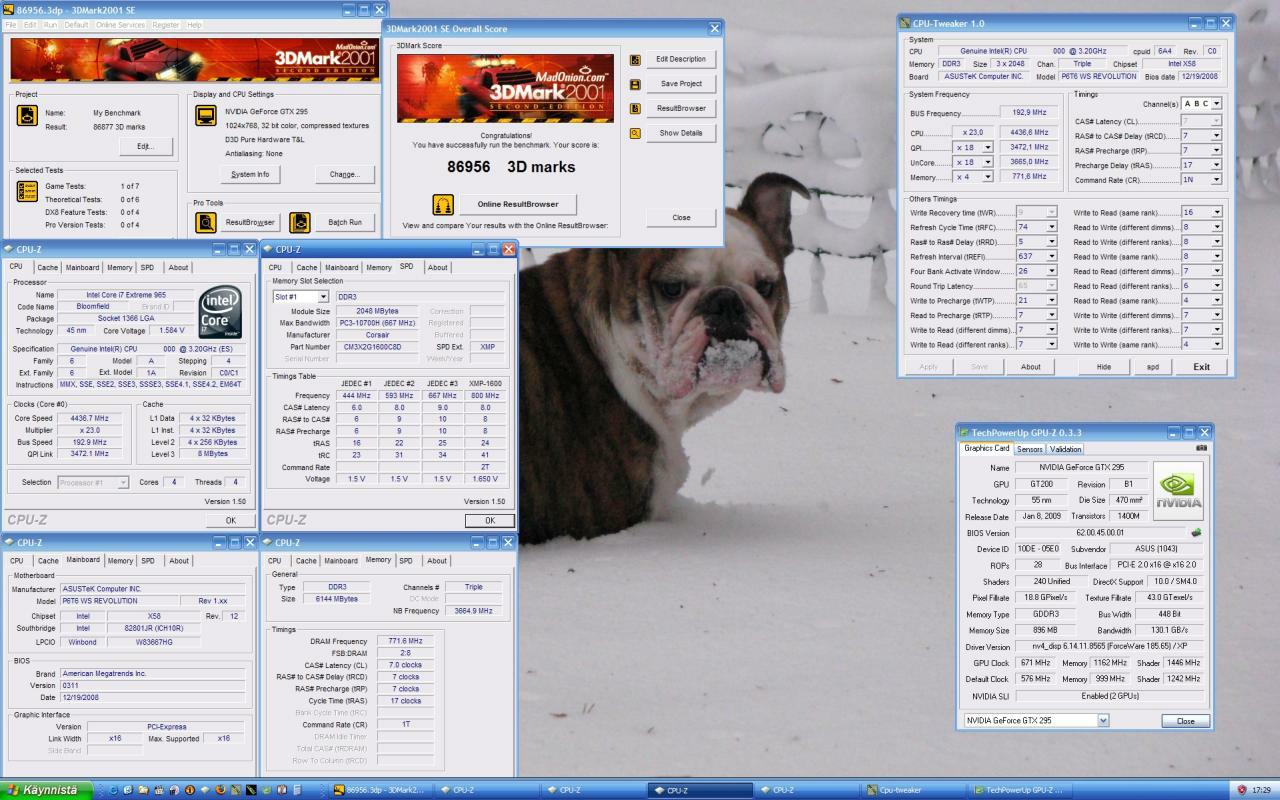Screen dimensions: 1280x800
Task: Click the About button in CPU-Tweaker
Action: click(x=1031, y=366)
